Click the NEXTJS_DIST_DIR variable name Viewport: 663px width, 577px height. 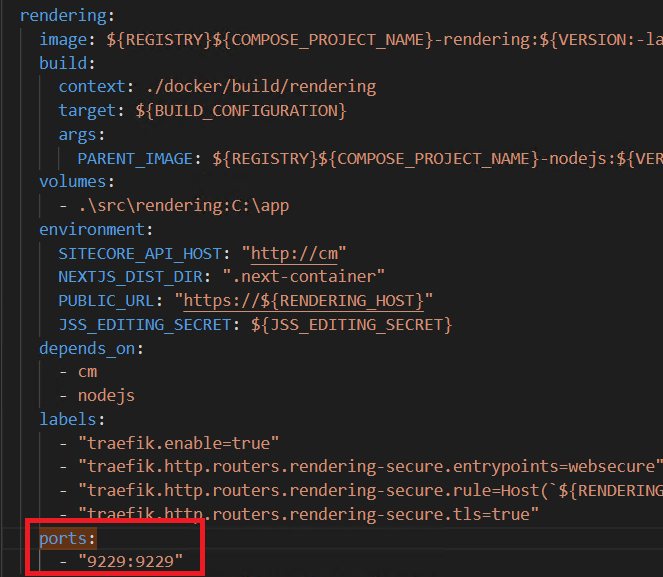[x=131, y=277]
